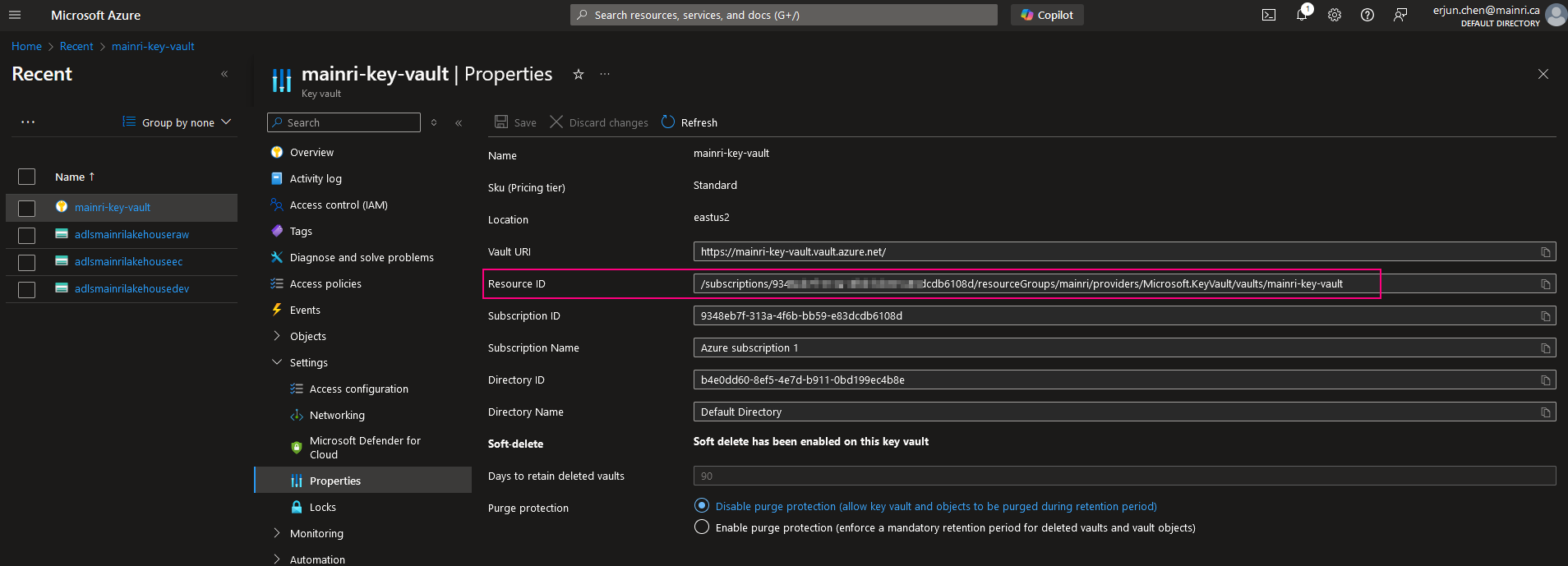This screenshot has width=1568, height=566.
Task: Select the Enable purge protection radio button
Action: point(702,527)
